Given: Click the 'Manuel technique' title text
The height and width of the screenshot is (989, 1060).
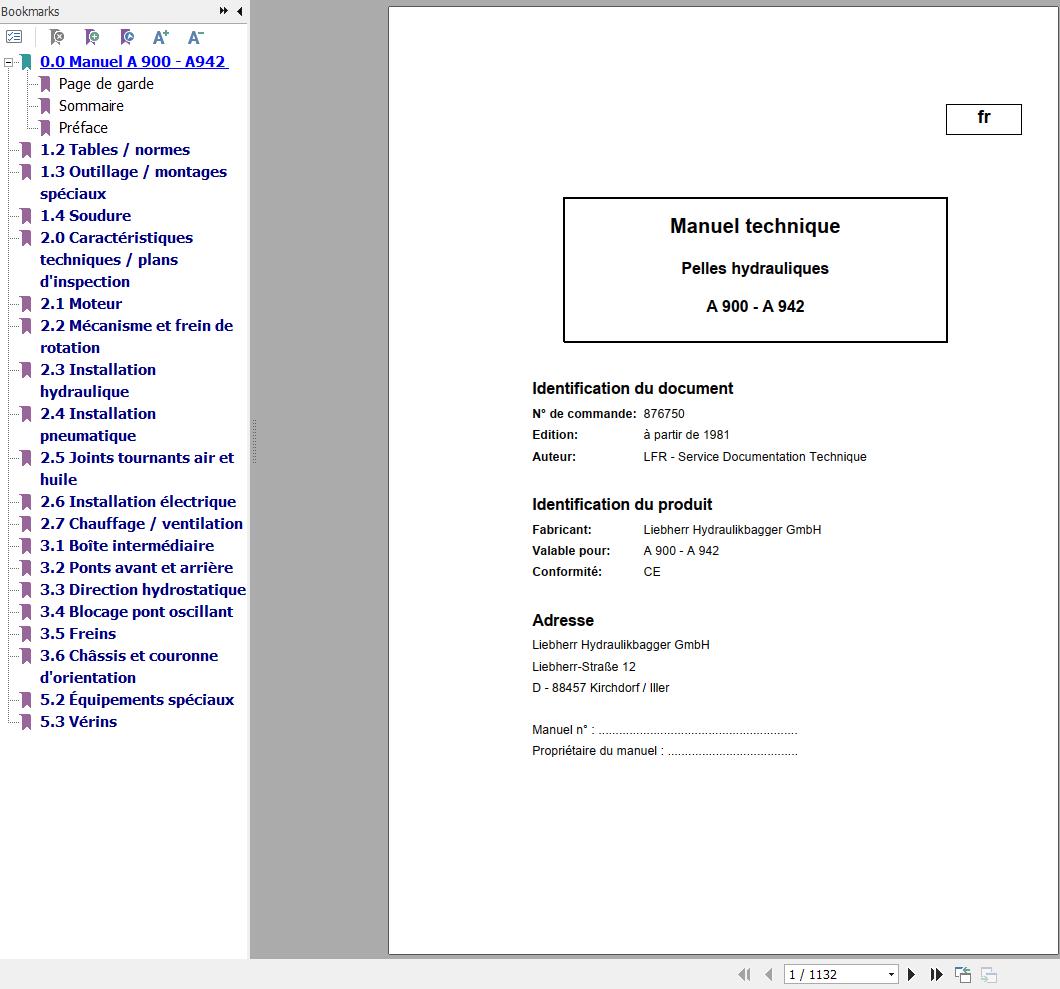Looking at the screenshot, I should (755, 226).
